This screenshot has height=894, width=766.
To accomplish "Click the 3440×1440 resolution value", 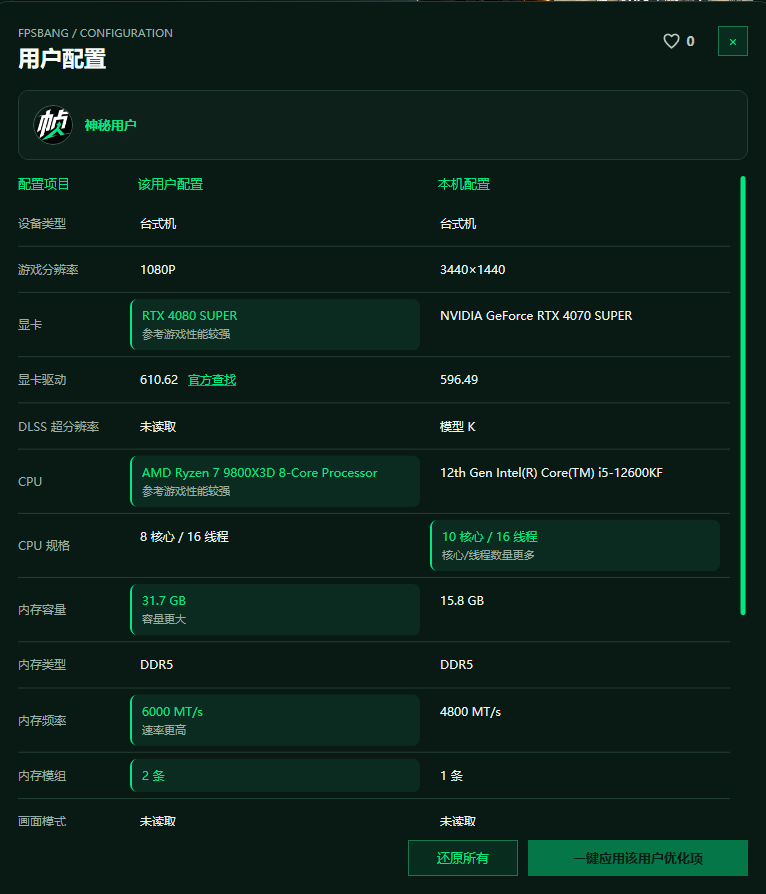I will pos(472,270).
